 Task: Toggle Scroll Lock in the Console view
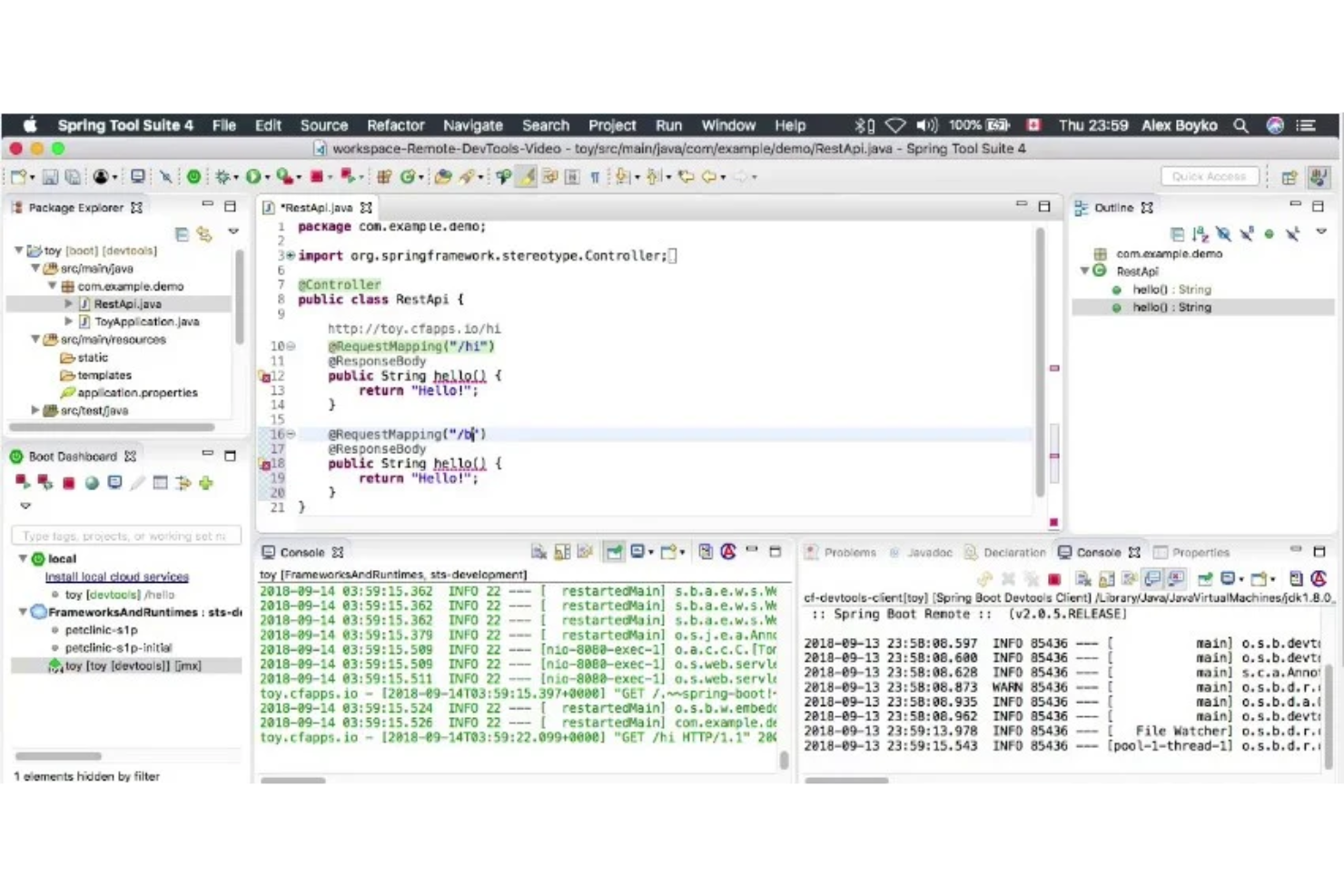tap(561, 551)
